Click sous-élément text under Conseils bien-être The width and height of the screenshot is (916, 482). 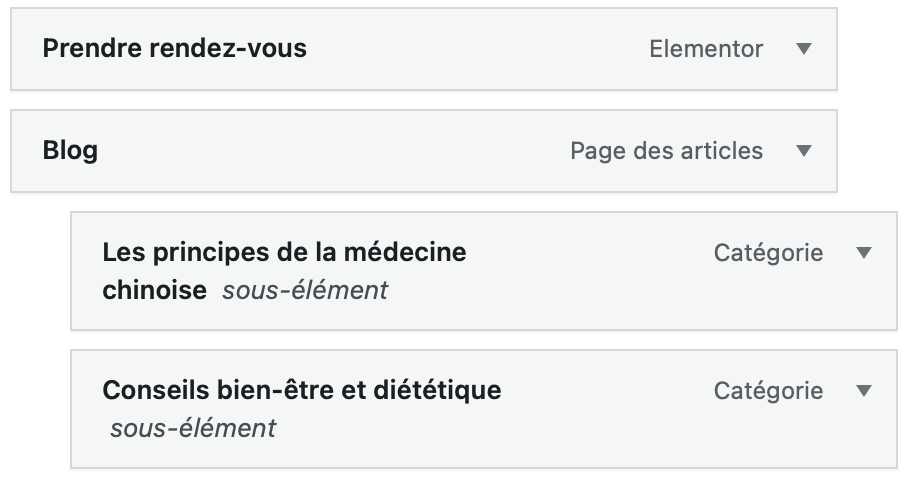tap(193, 429)
